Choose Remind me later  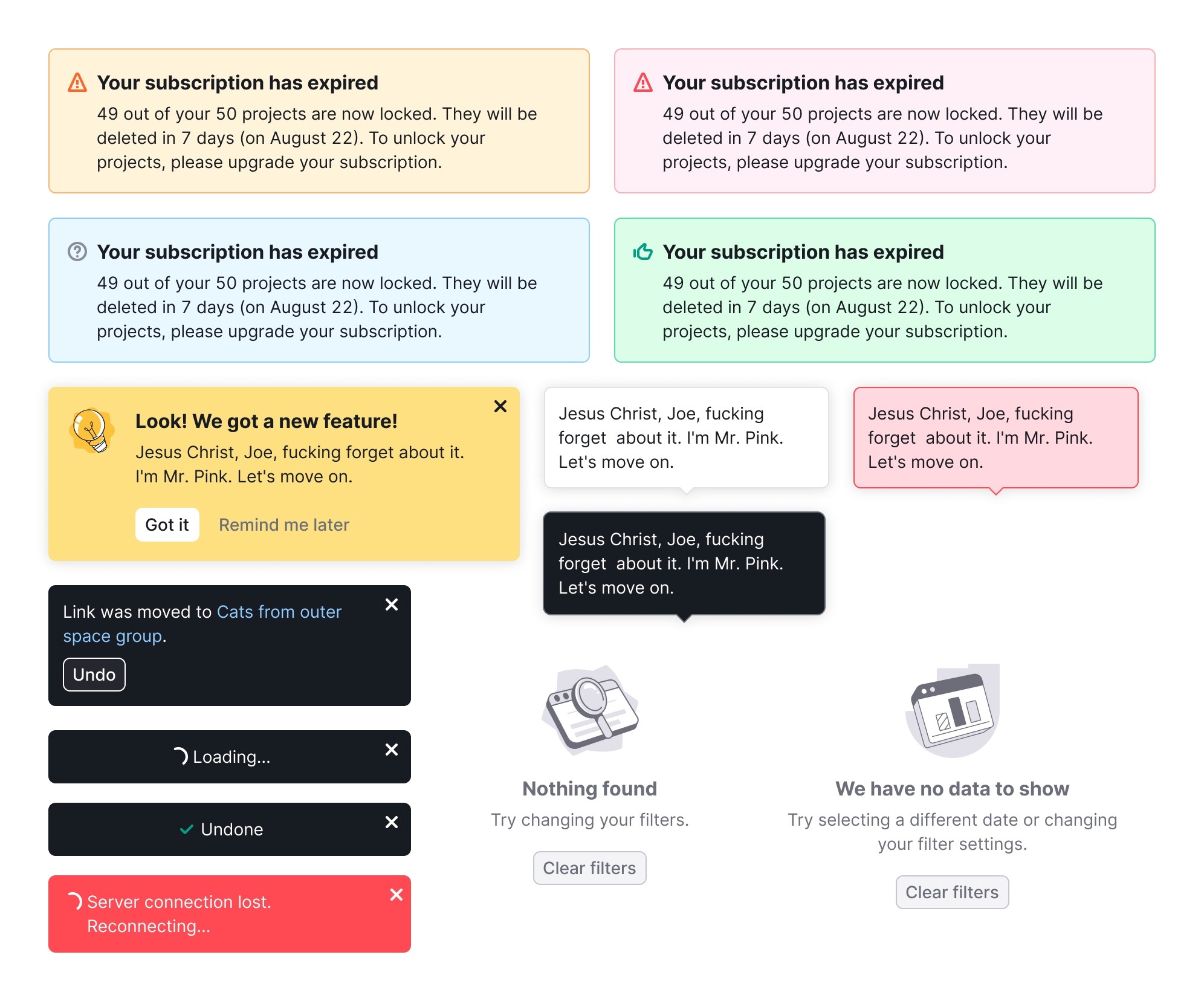[284, 525]
